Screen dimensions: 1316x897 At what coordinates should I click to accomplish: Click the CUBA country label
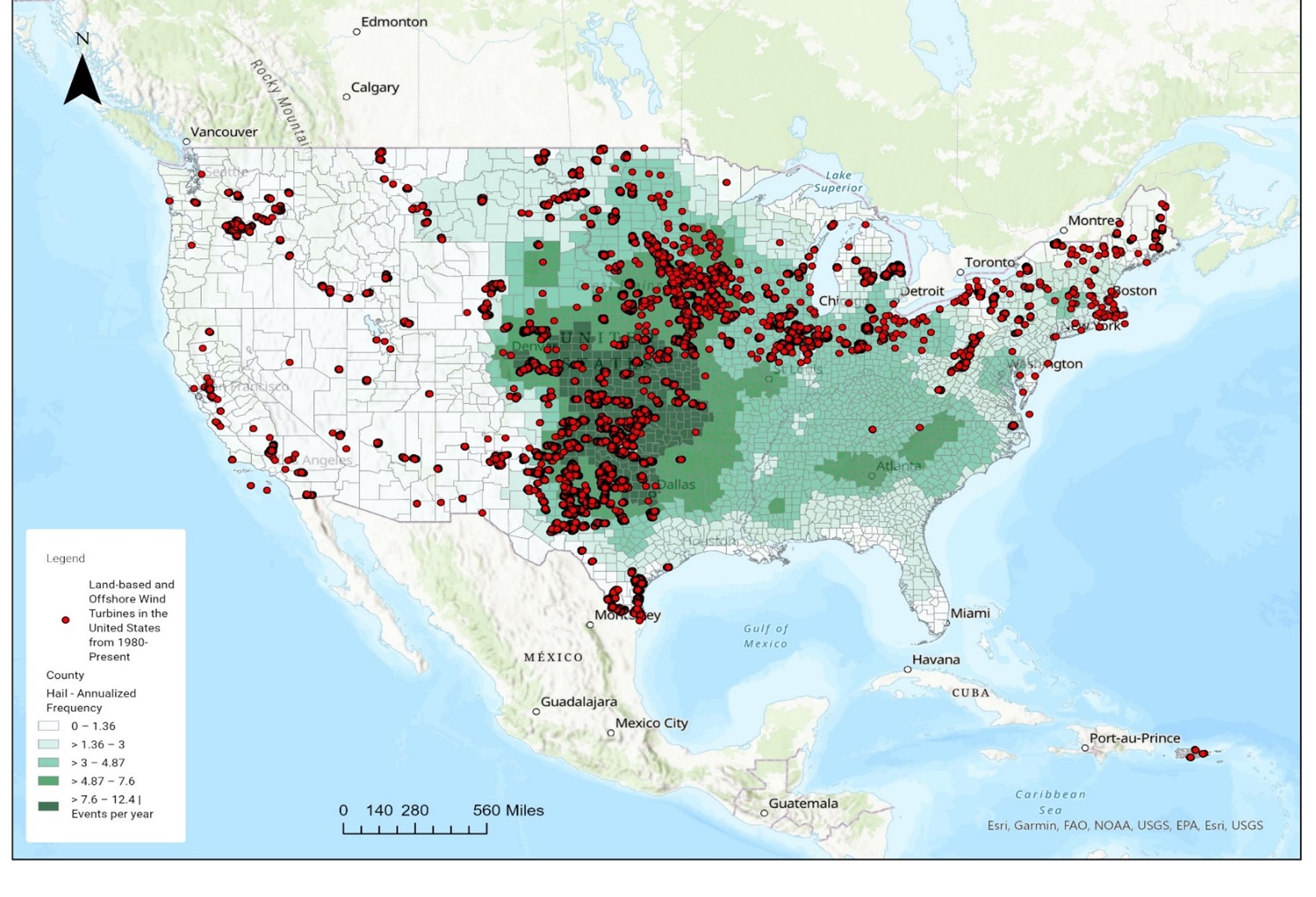(971, 693)
